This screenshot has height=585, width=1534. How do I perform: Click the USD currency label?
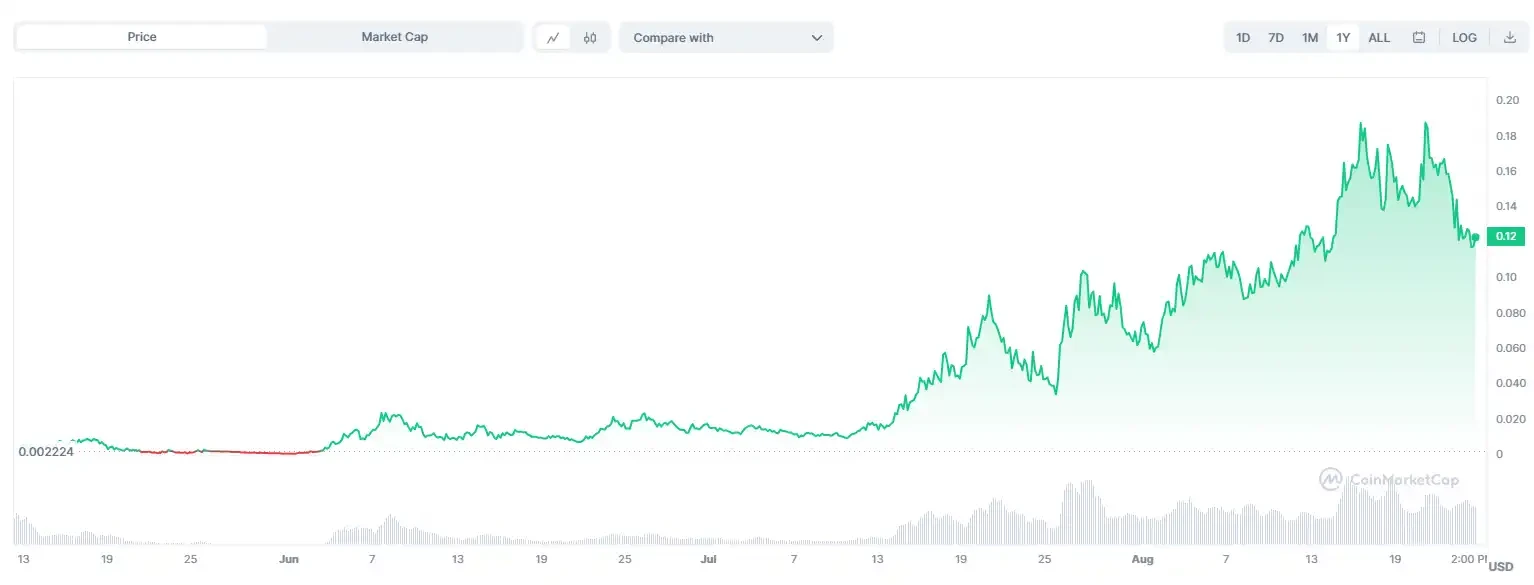coord(1501,567)
